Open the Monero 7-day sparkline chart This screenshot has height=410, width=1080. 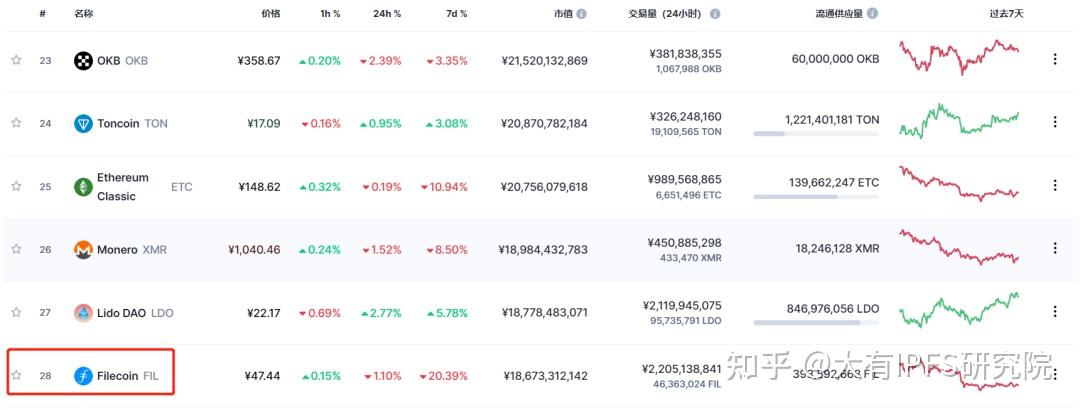pos(959,248)
